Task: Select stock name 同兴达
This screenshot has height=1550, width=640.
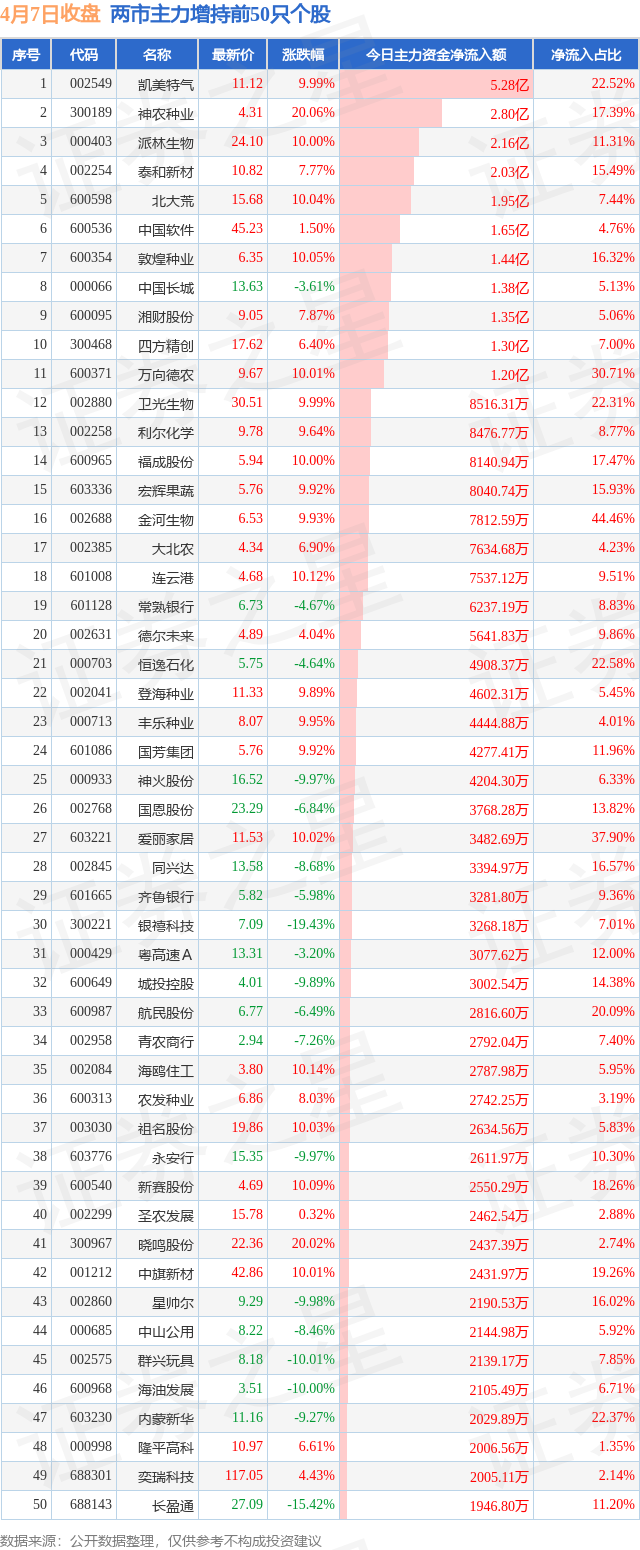Action: (x=173, y=868)
